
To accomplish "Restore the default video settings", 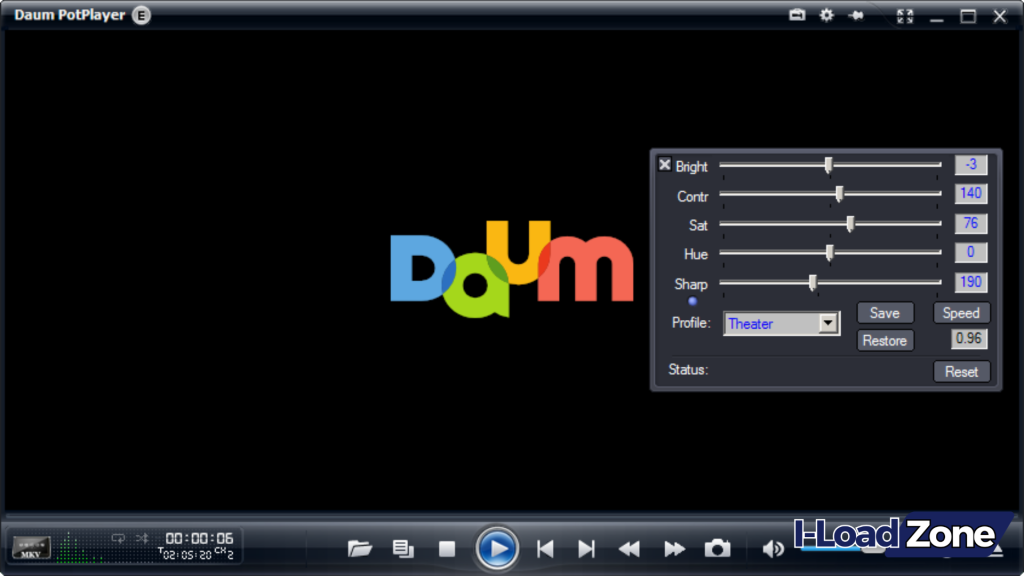I will click(x=885, y=340).
